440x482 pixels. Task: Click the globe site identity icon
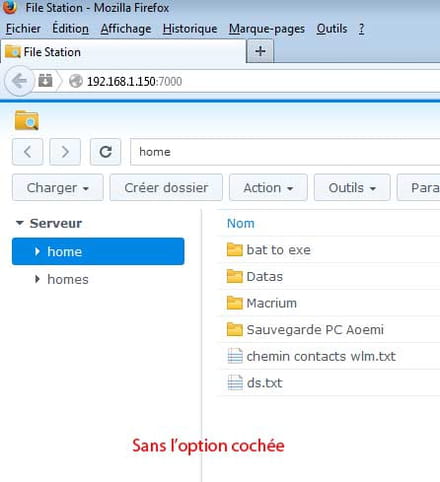(x=76, y=81)
